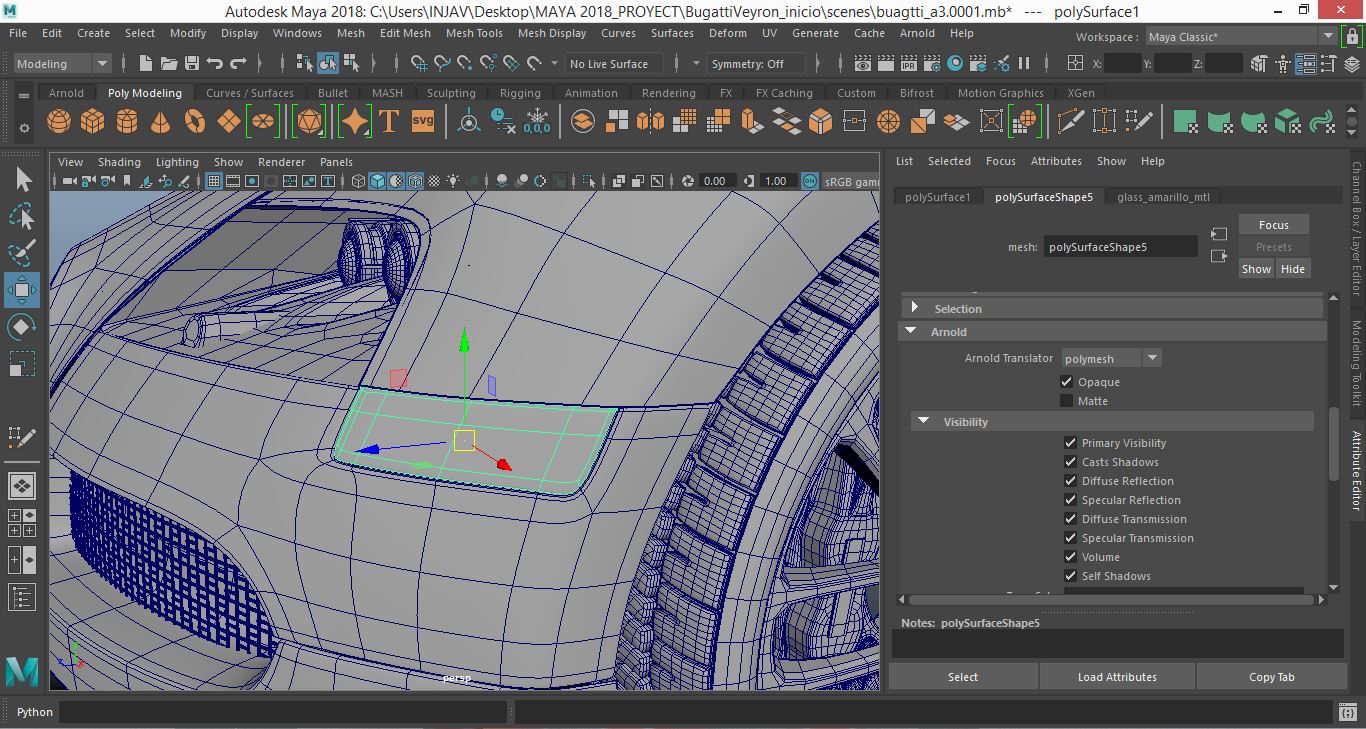Click the Copy Tab button
Viewport: 1366px width, 729px height.
[x=1271, y=677]
